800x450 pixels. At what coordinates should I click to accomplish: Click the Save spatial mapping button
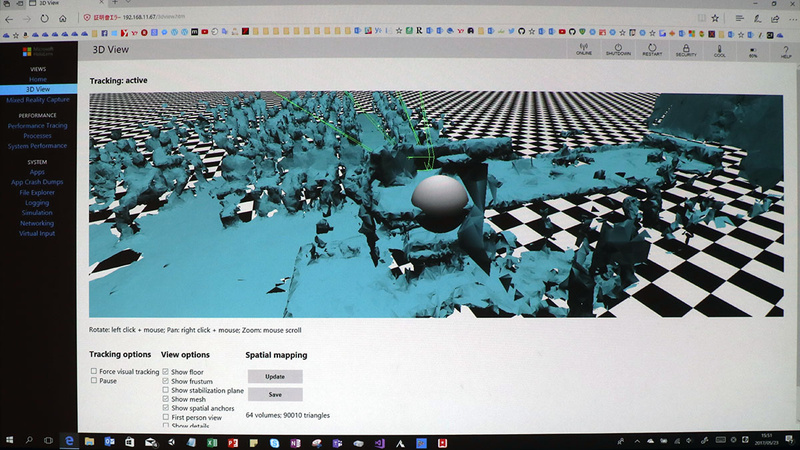275,394
